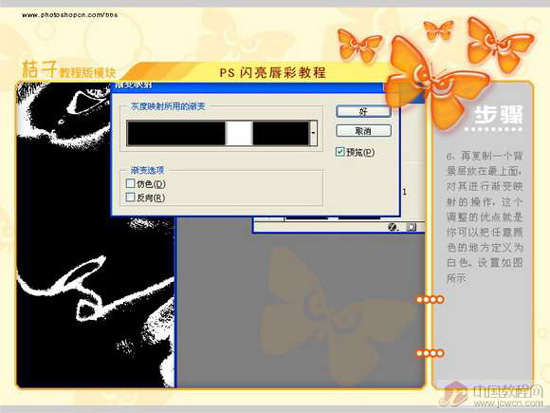Click the upper orange dots connector

point(430,300)
